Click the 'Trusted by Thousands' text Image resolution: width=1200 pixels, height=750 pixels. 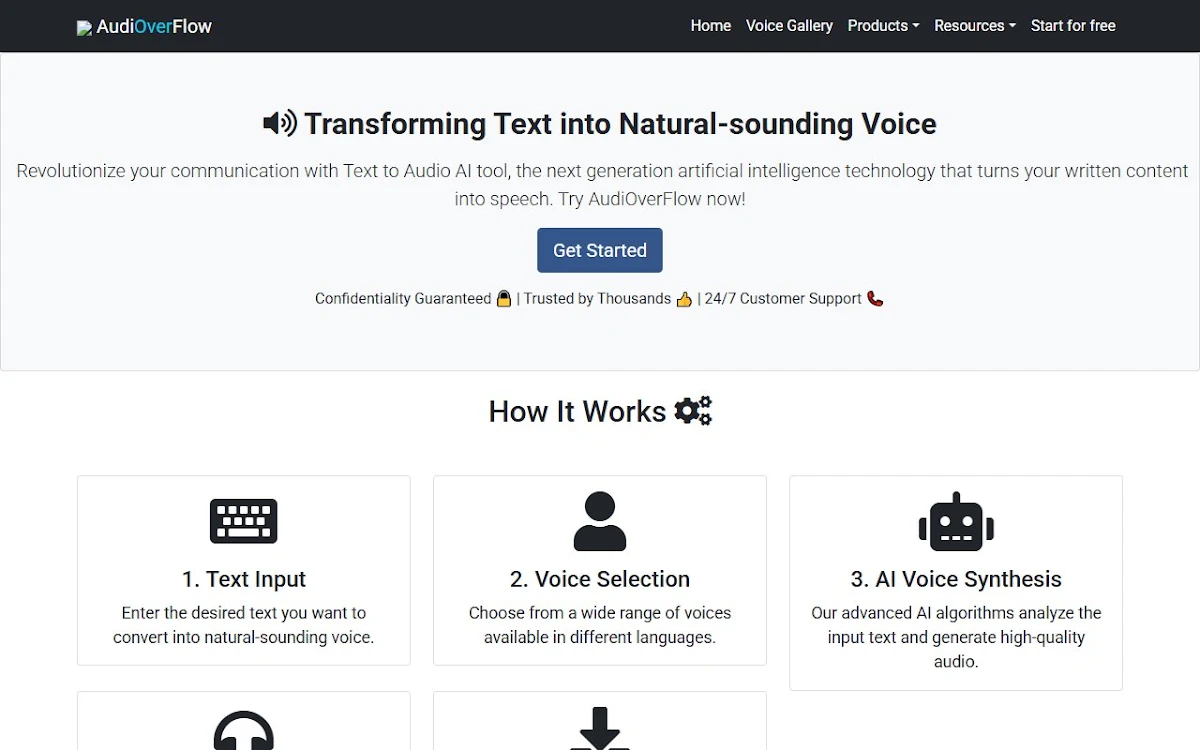point(597,298)
